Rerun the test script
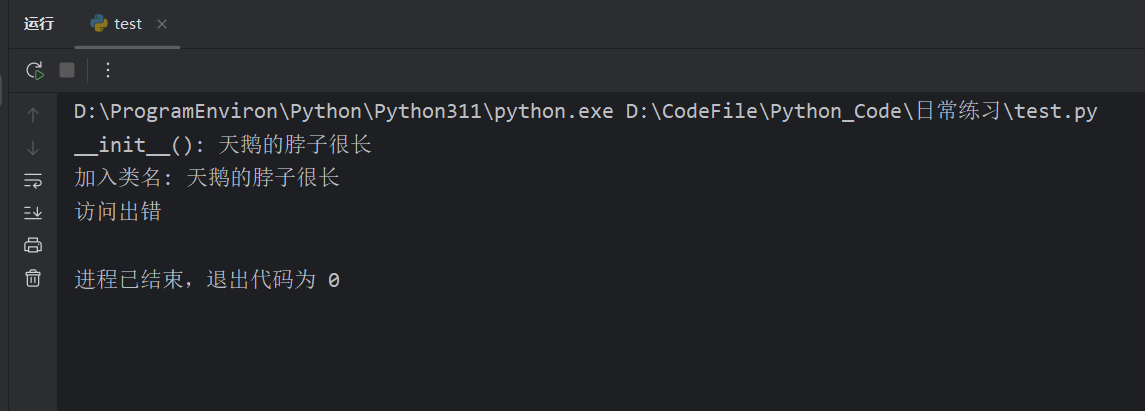This screenshot has height=411, width=1145. point(34,70)
